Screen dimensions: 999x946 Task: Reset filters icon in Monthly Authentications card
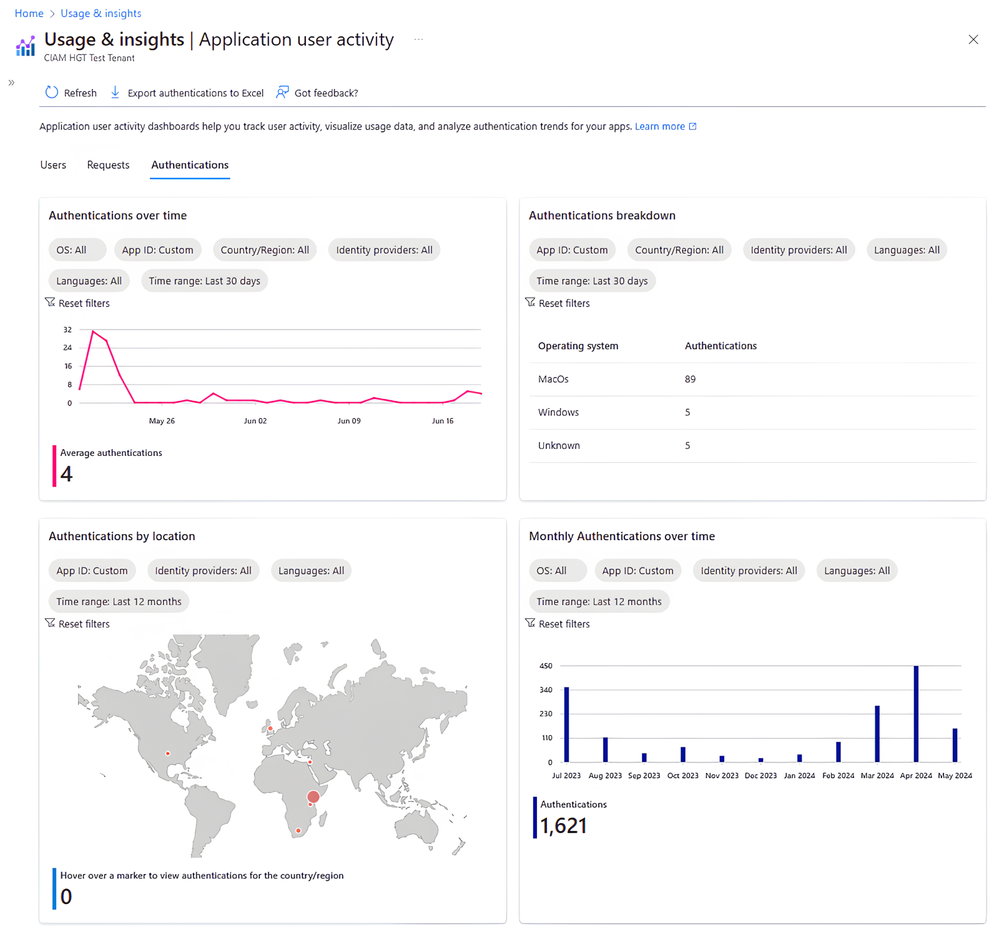point(530,622)
